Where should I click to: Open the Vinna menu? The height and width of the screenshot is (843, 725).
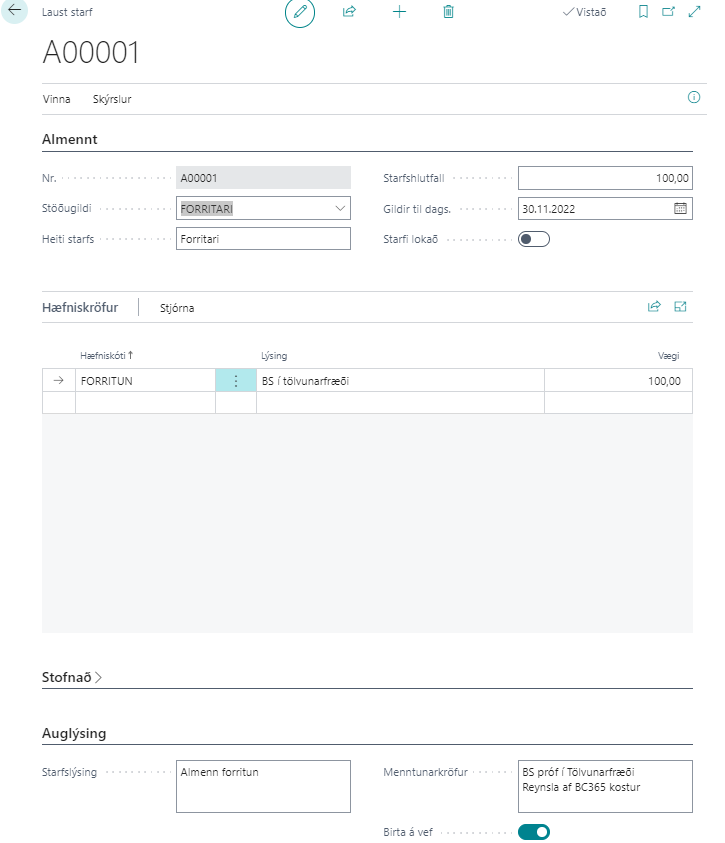[x=57, y=99]
